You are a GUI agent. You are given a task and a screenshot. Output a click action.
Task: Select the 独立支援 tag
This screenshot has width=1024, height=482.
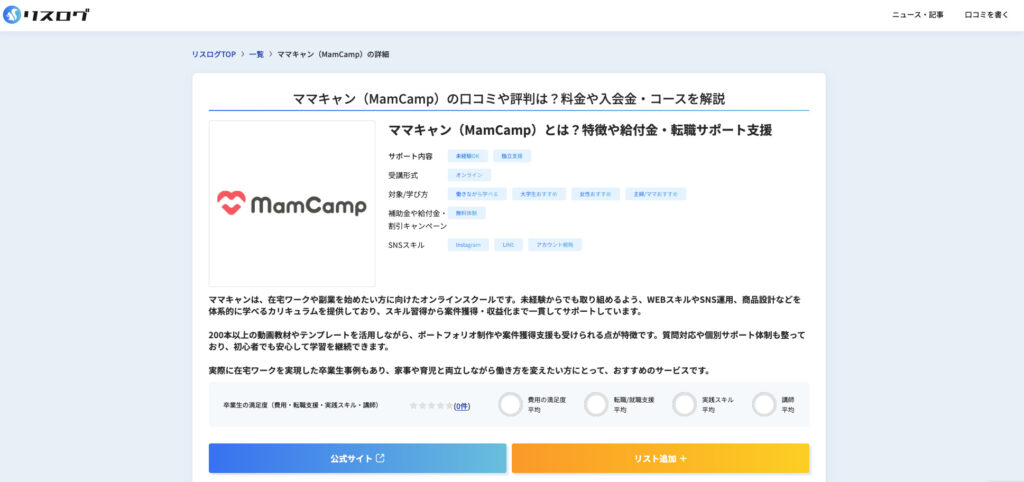click(512, 156)
